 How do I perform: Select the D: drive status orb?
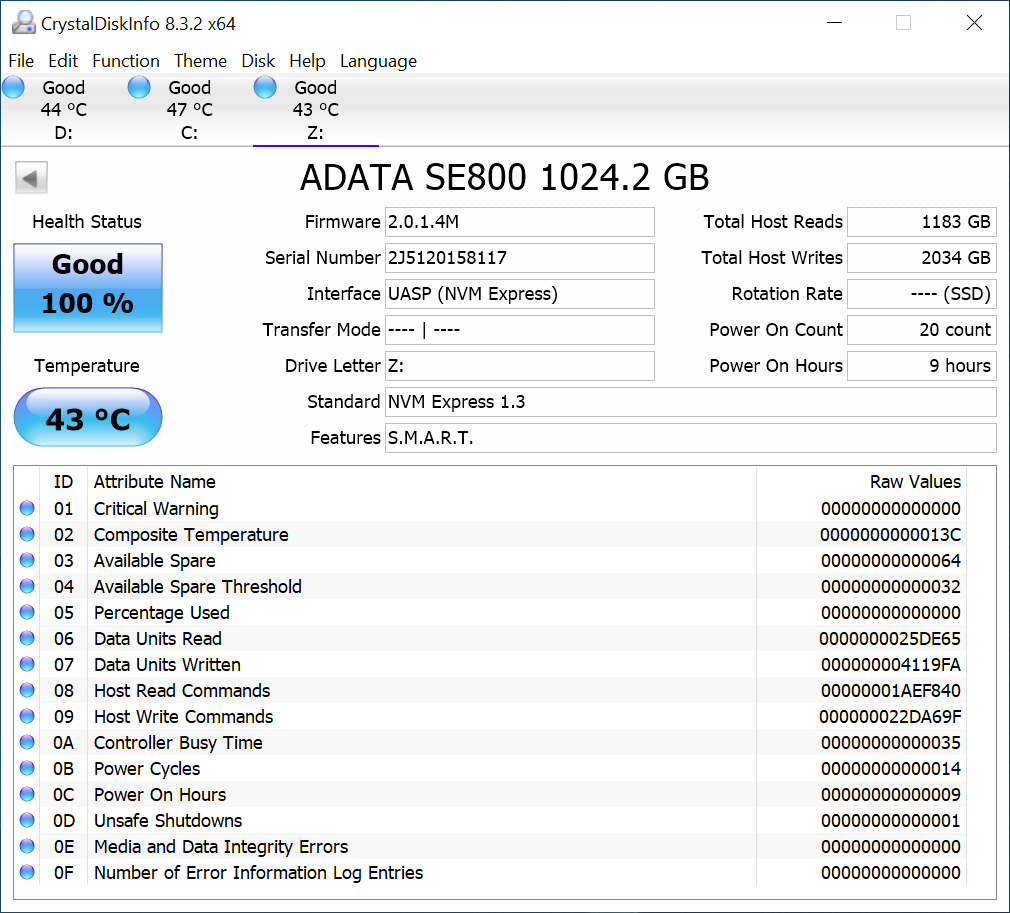(14, 88)
